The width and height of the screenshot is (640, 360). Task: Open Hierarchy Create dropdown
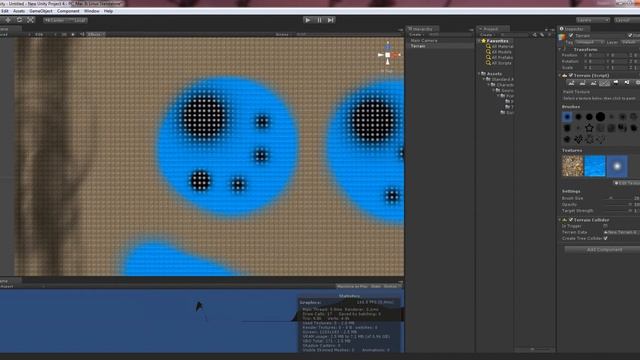416,35
